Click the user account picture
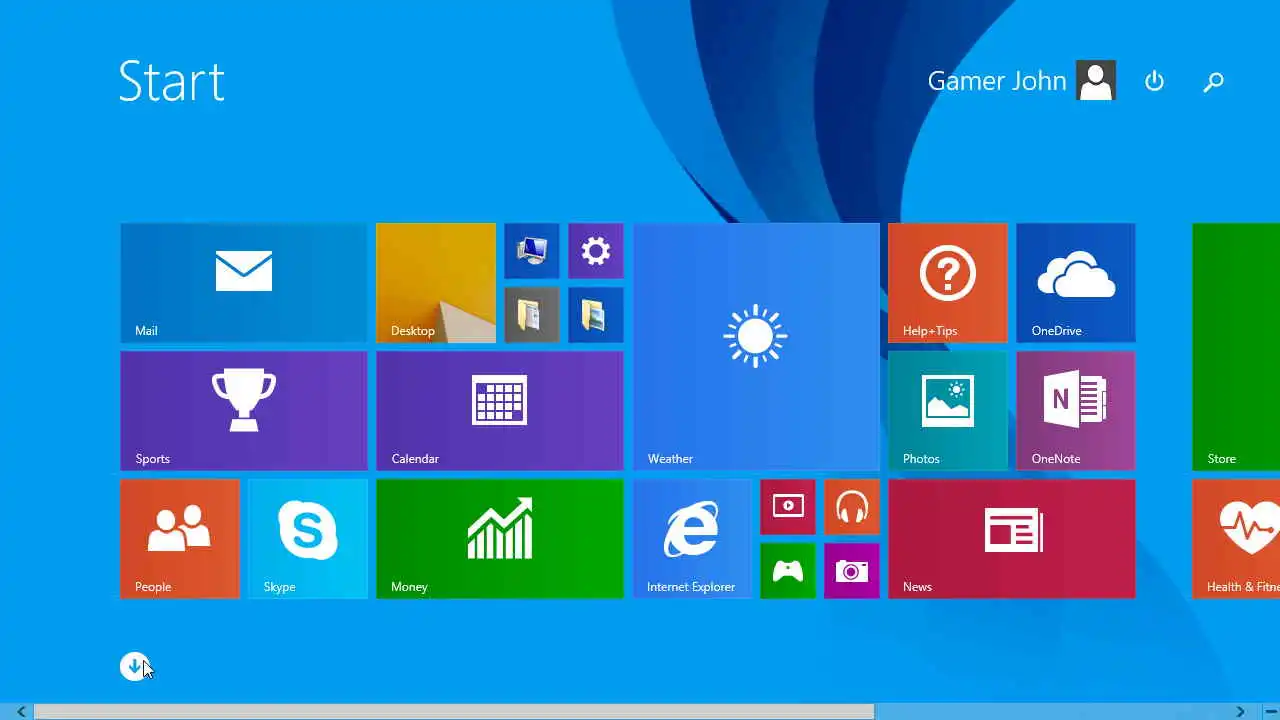Screen dimensions: 1280x720 (1096, 81)
